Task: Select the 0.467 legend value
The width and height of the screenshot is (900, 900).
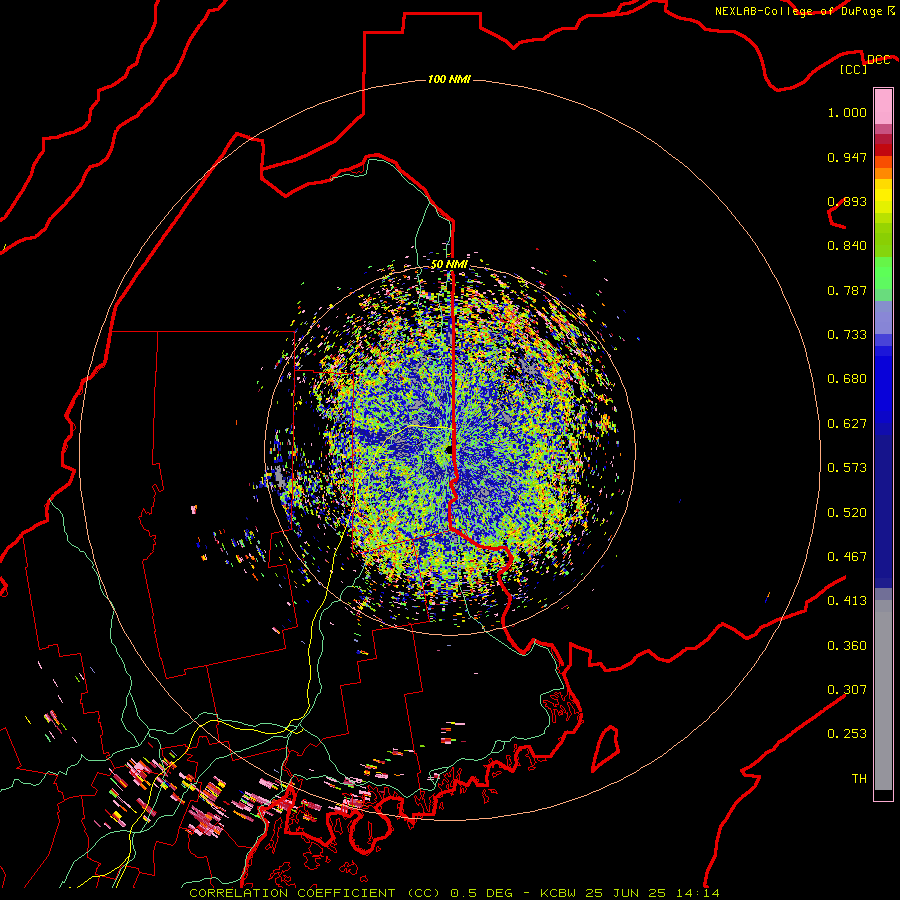Action: [x=847, y=557]
